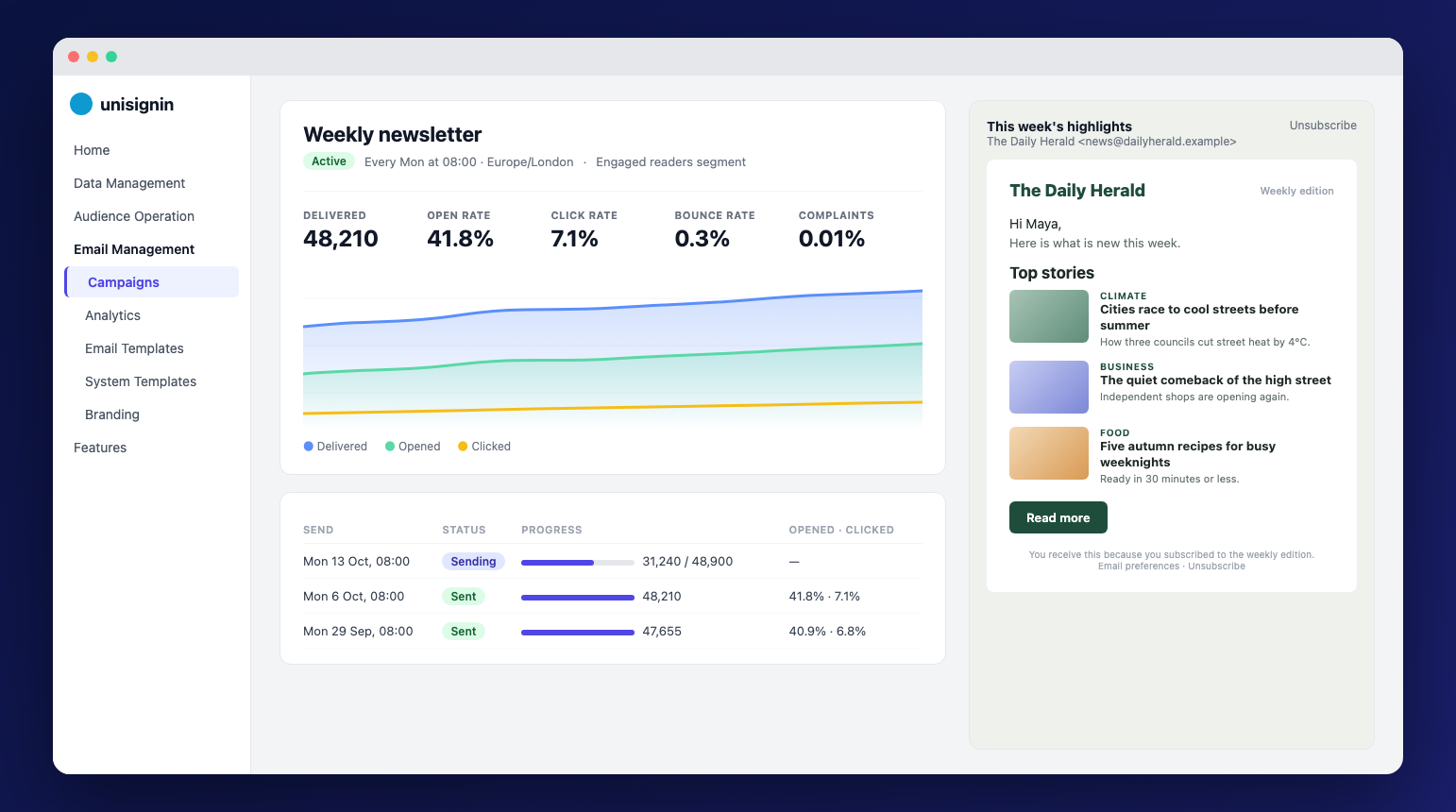Click the progress bar for 47,655
The image size is (1456, 812).
[x=578, y=633]
